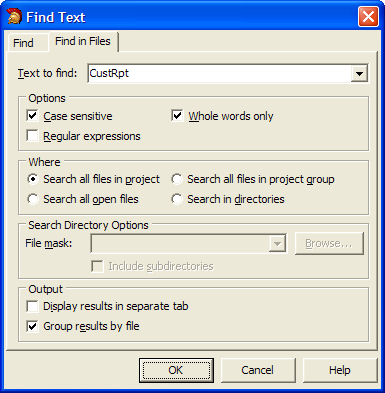
Task: Uncheck Group results by file
Action: (x=32, y=326)
